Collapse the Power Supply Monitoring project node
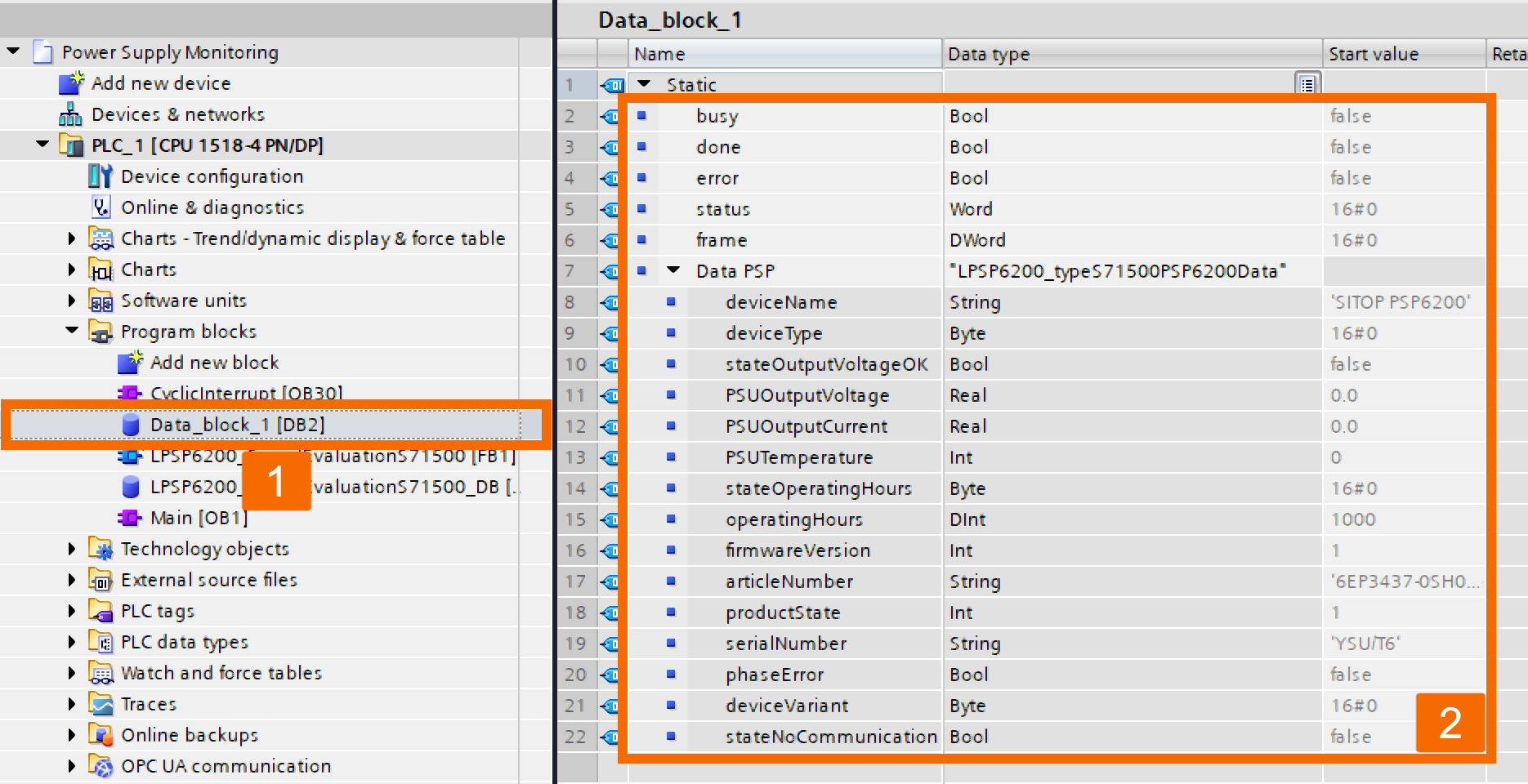Screen dimensions: 1528x784 click(x=13, y=51)
